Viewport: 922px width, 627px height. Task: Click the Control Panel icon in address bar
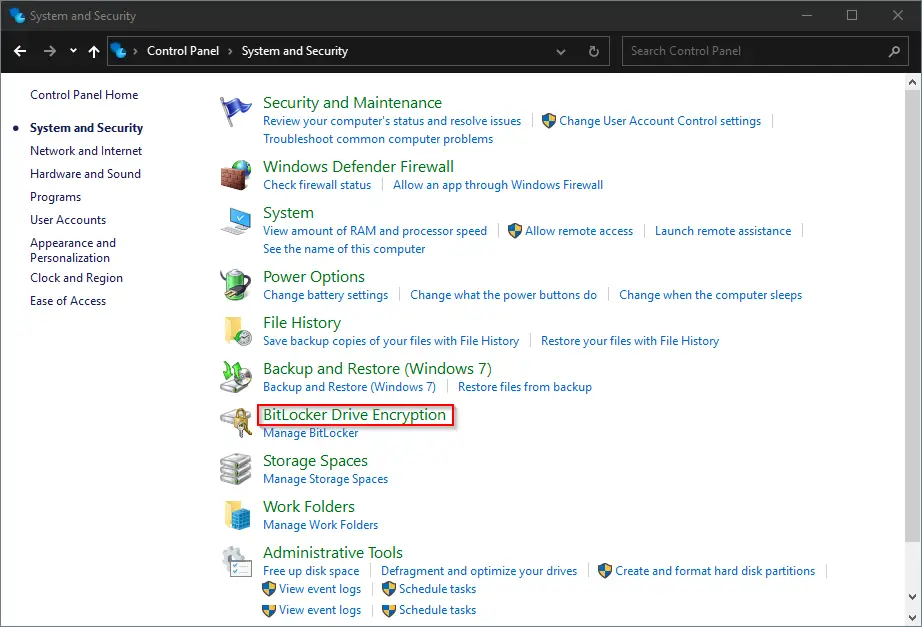click(118, 51)
